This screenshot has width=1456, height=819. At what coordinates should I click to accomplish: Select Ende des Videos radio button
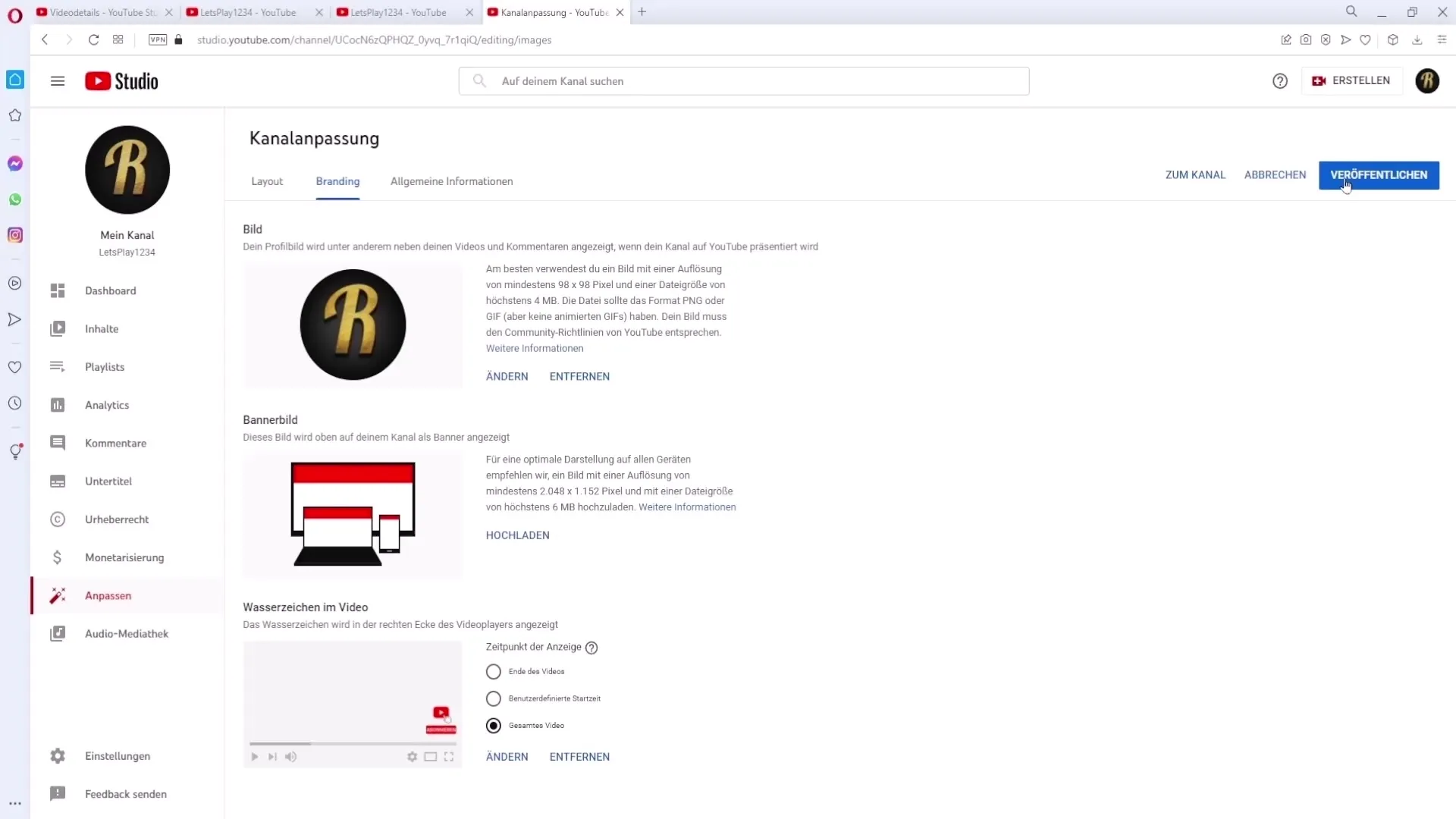coord(493,671)
